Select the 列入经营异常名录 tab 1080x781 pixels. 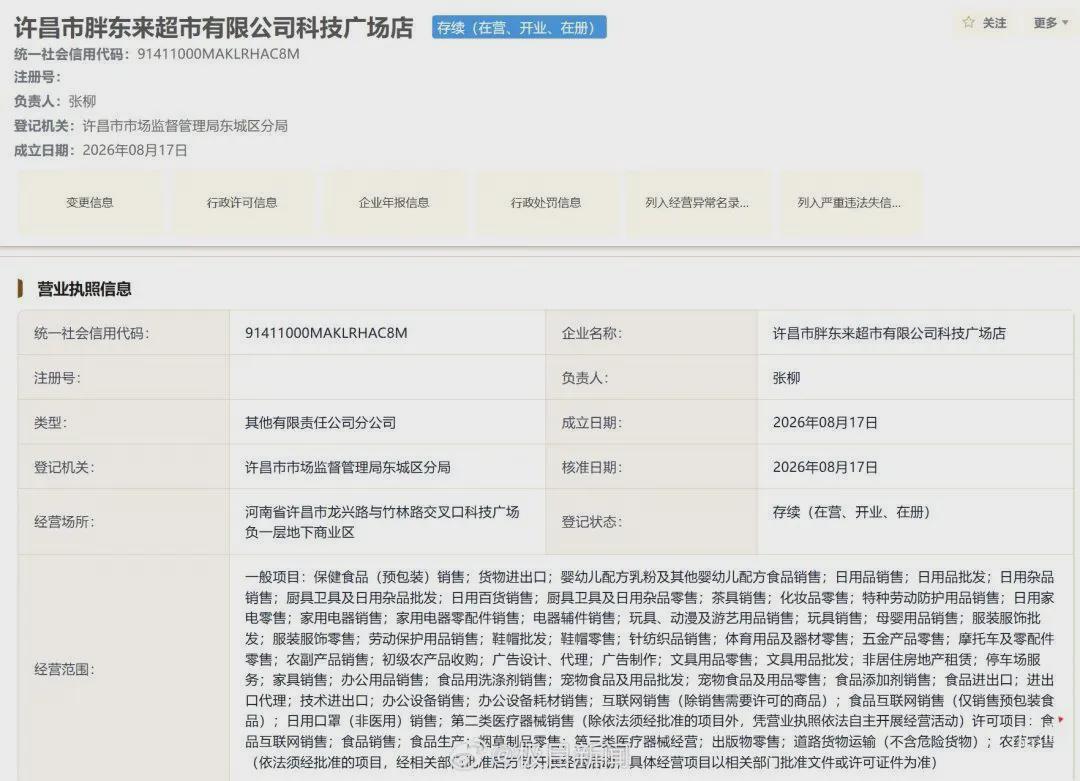point(697,202)
